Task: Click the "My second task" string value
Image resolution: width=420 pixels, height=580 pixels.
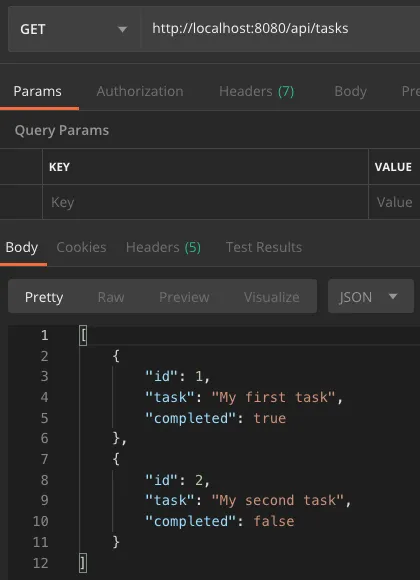Action: tap(277, 500)
